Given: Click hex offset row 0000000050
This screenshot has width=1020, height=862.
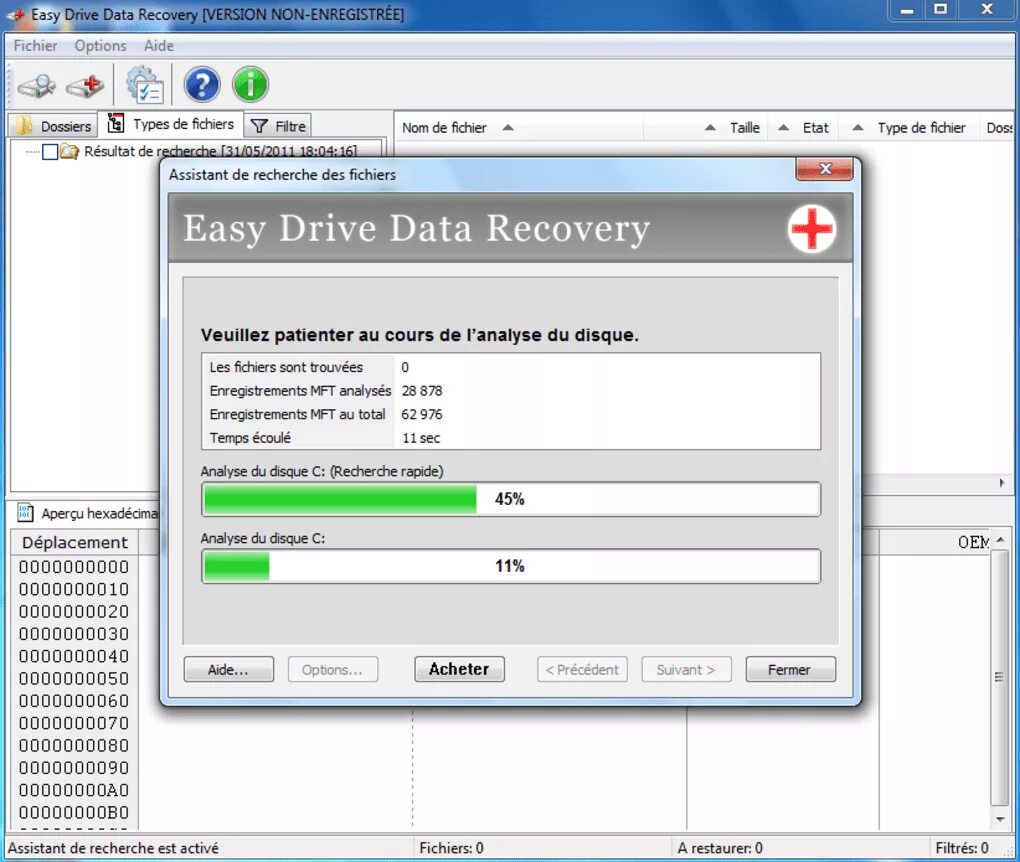Looking at the screenshot, I should point(74,679).
